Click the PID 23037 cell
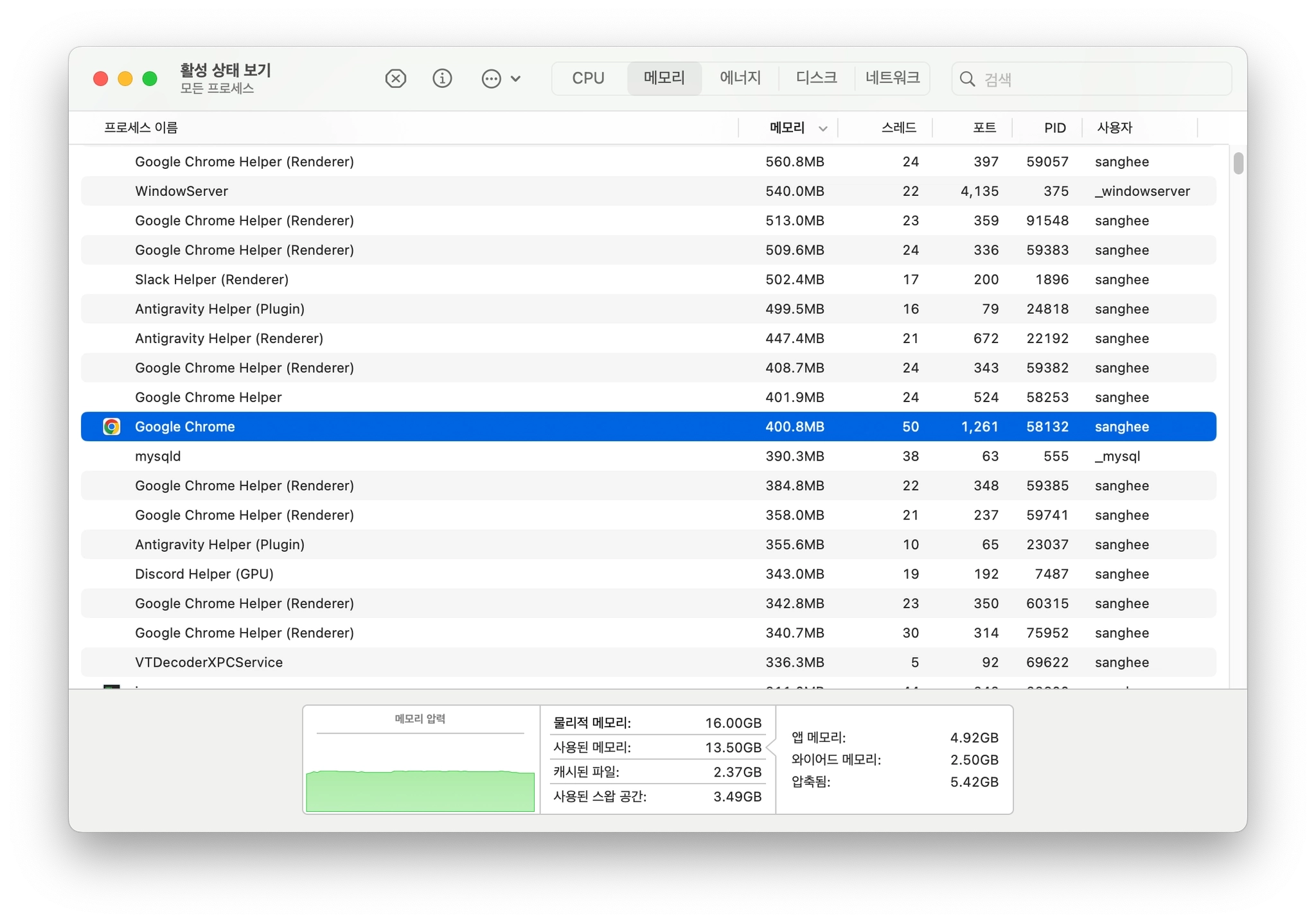The image size is (1316, 923). point(1047,545)
